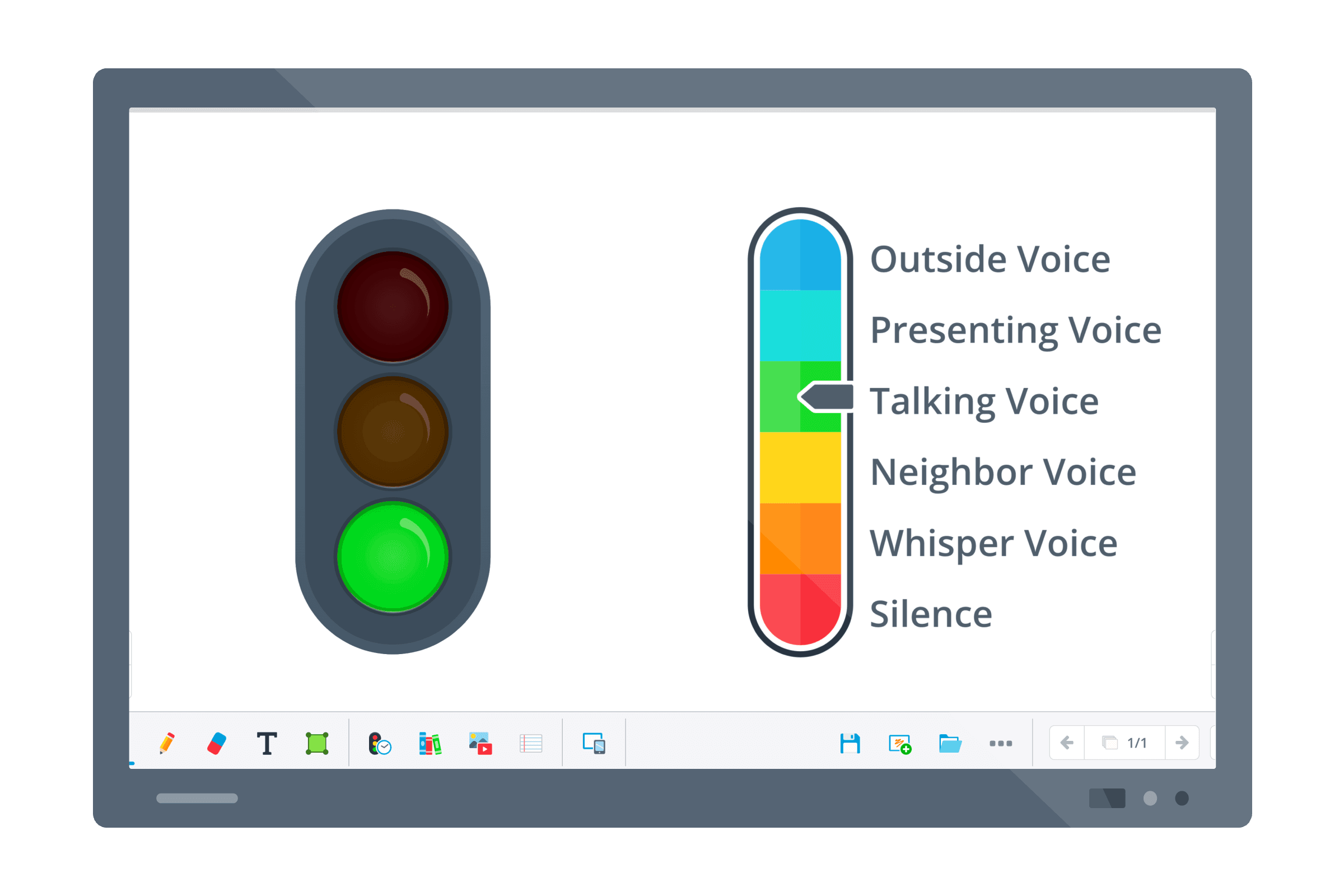Screen dimensions: 1344x896
Task: Select the eraser tool
Action: tap(217, 744)
